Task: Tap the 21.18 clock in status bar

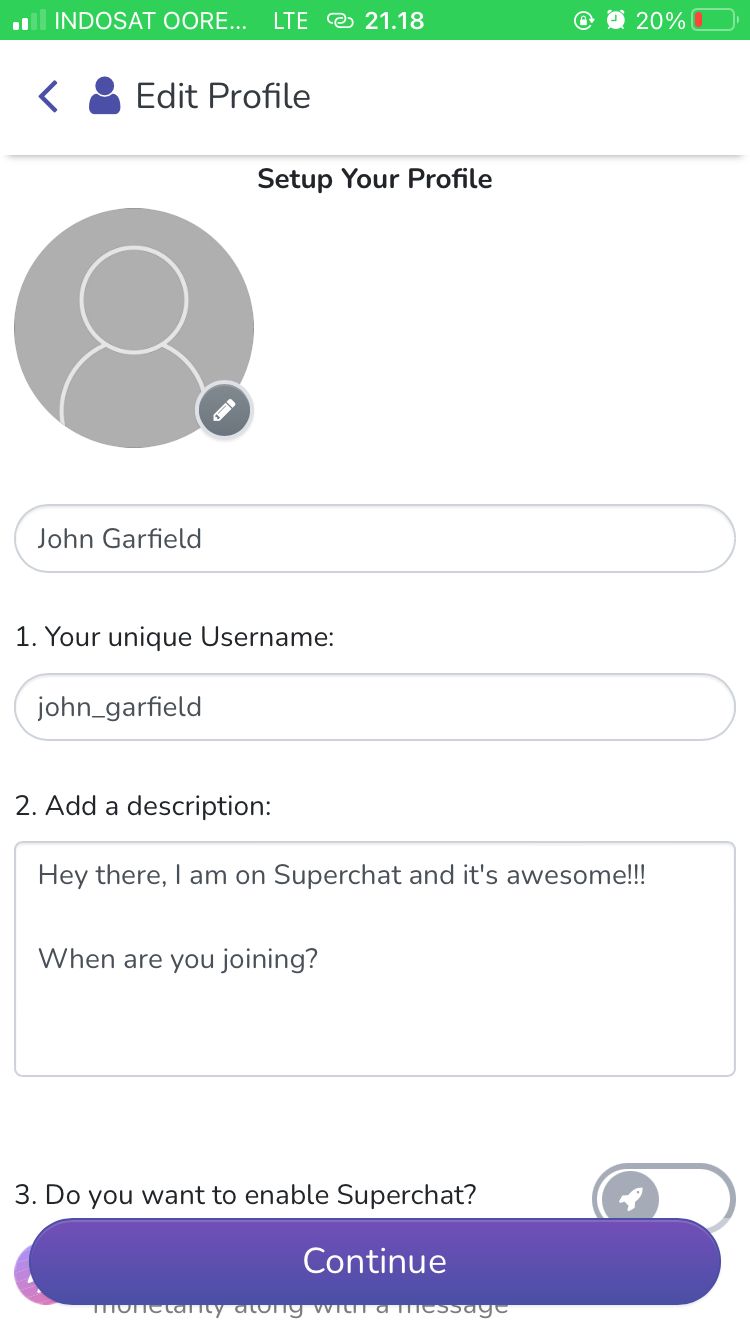Action: (394, 20)
